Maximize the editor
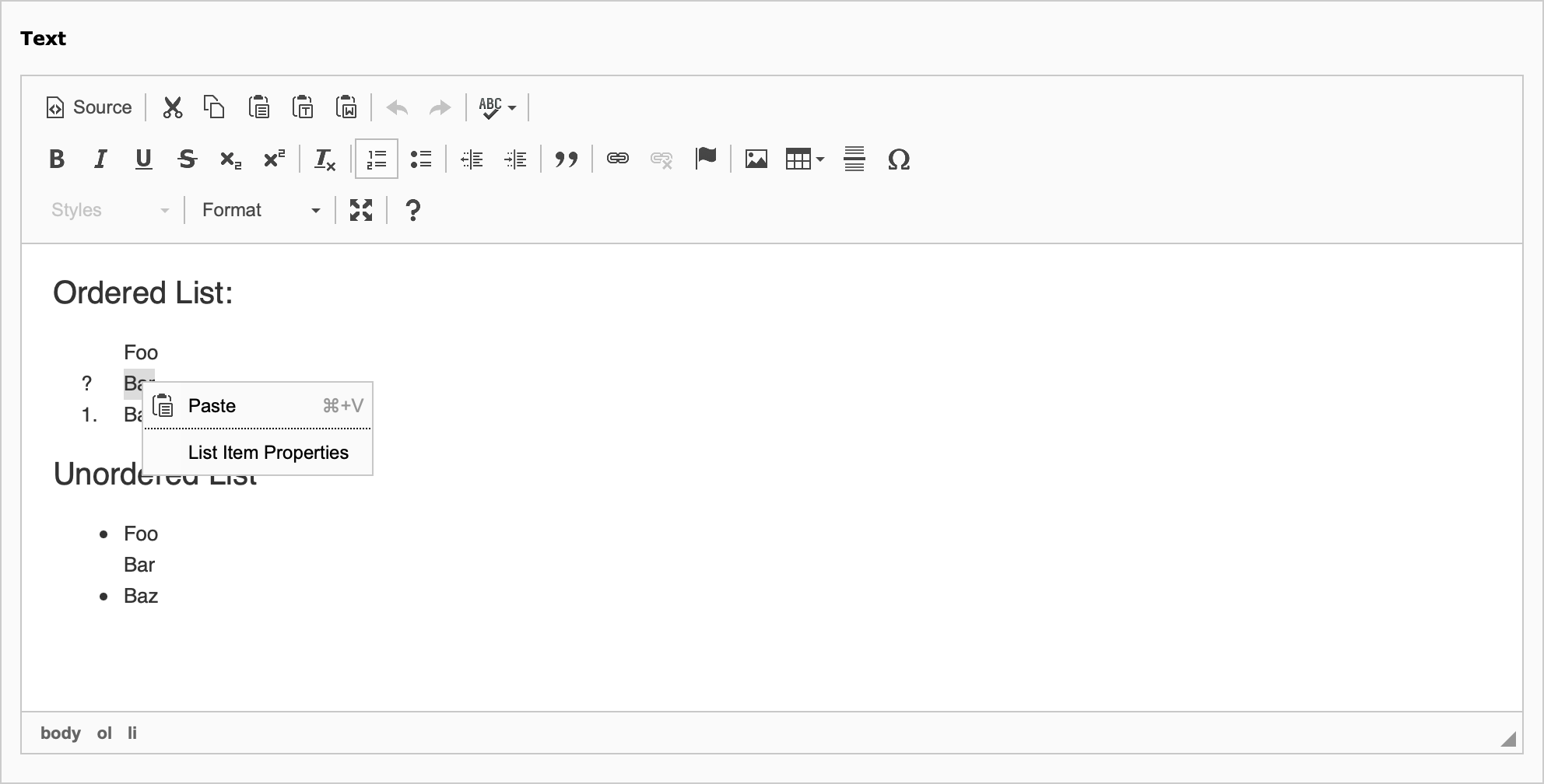This screenshot has width=1544, height=784. [361, 210]
